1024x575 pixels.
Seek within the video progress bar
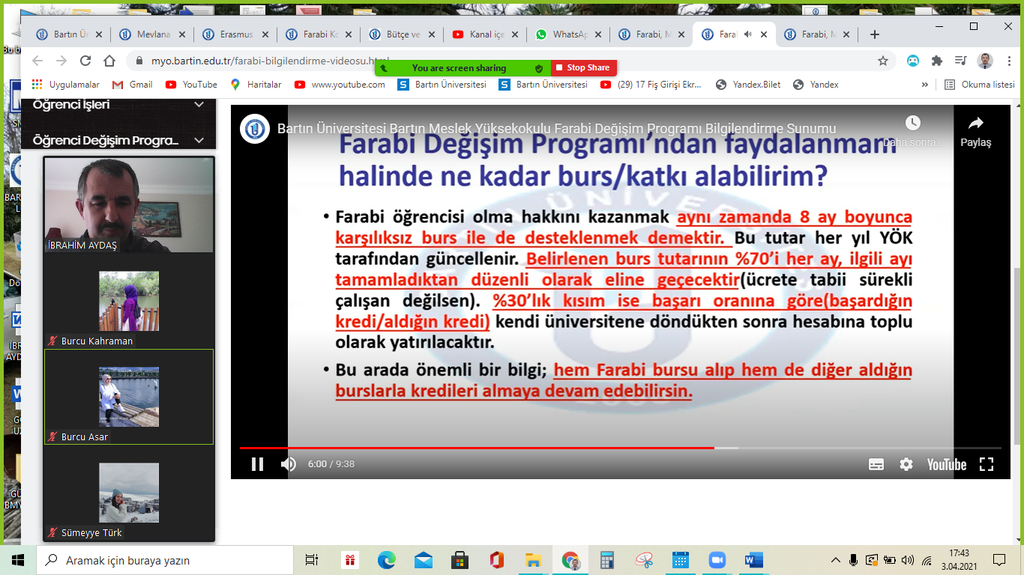pos(620,448)
